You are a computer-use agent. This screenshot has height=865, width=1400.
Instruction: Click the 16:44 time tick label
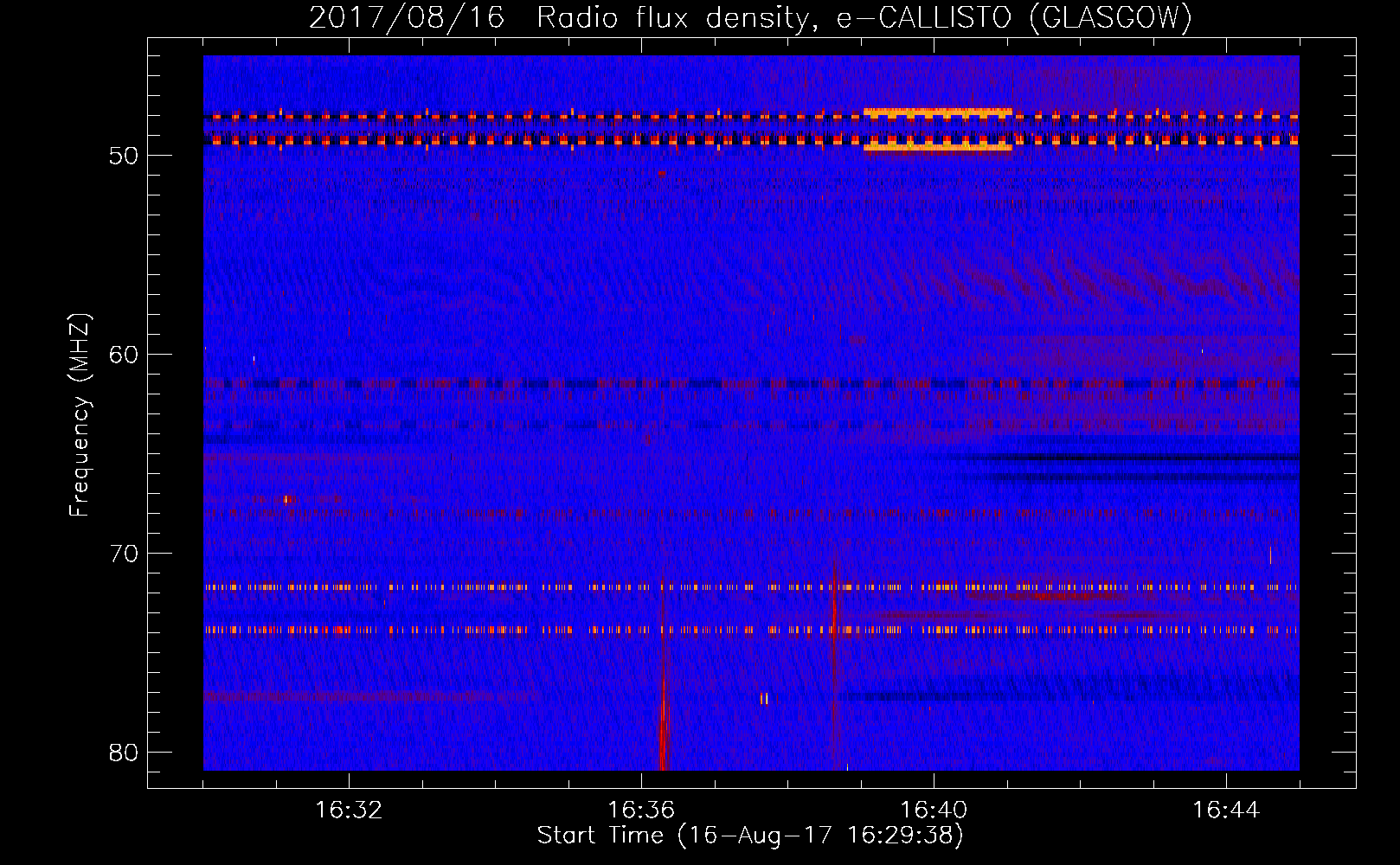[x=1226, y=811]
